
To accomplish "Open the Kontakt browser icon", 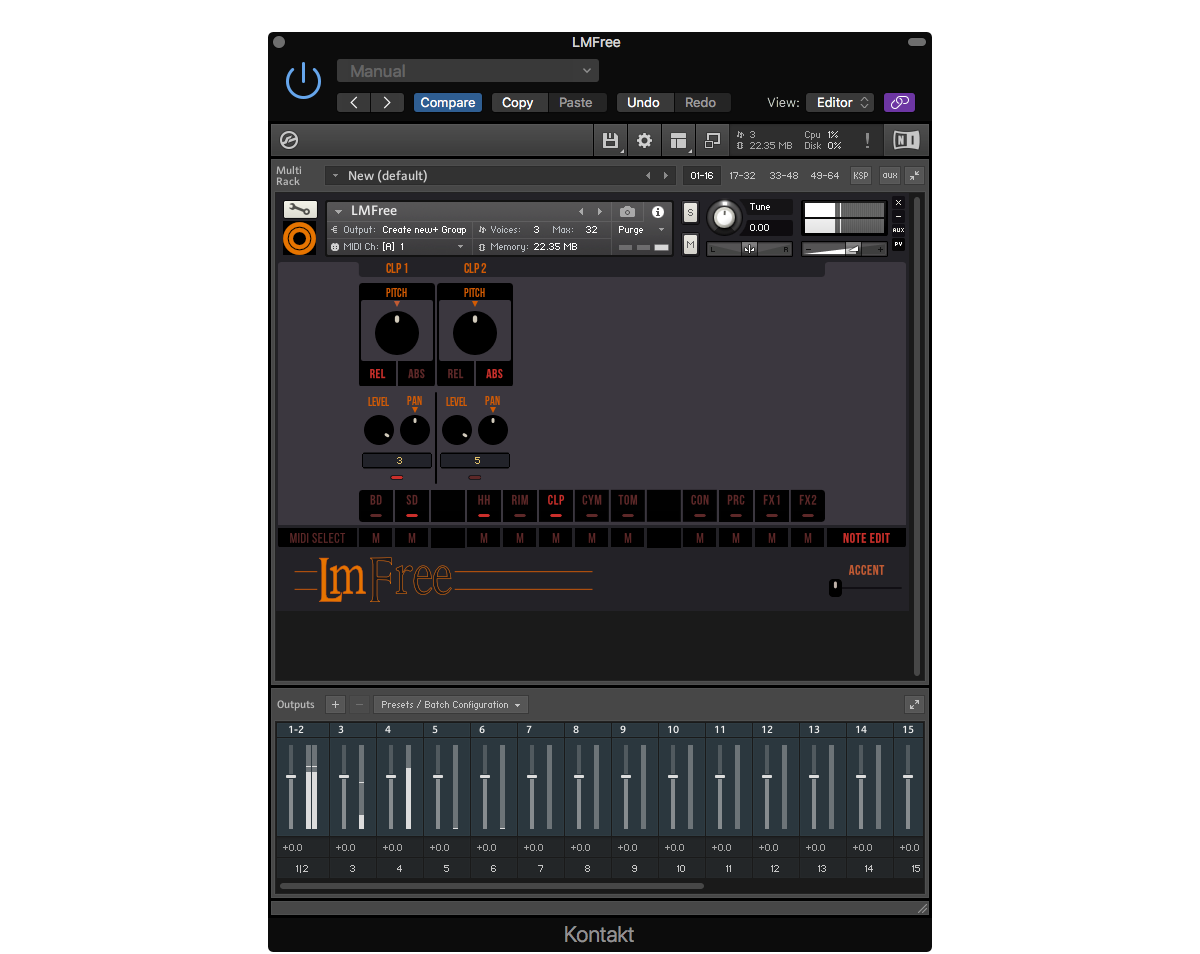I will tap(289, 140).
